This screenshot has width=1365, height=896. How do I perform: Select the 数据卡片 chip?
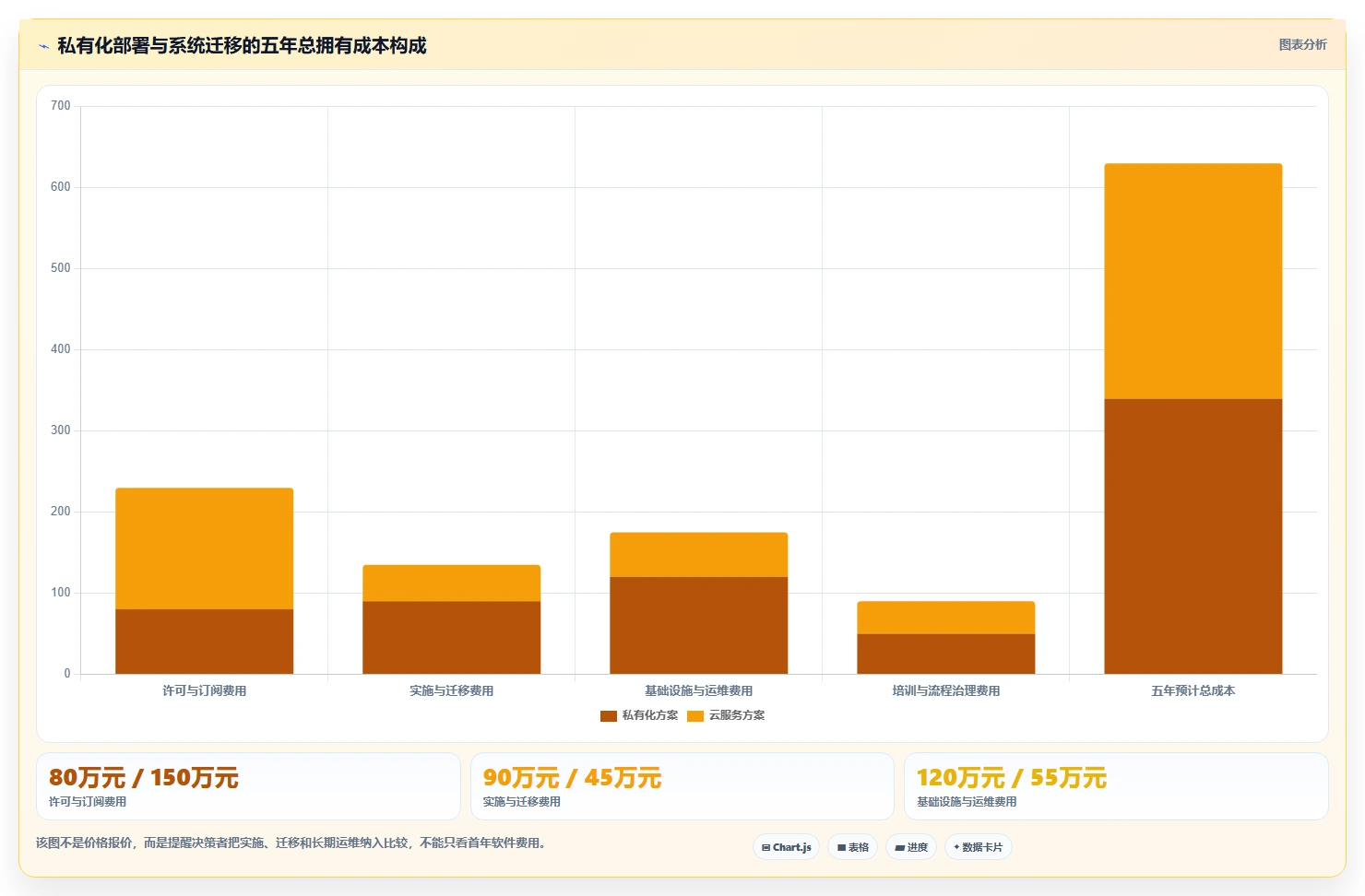click(979, 847)
